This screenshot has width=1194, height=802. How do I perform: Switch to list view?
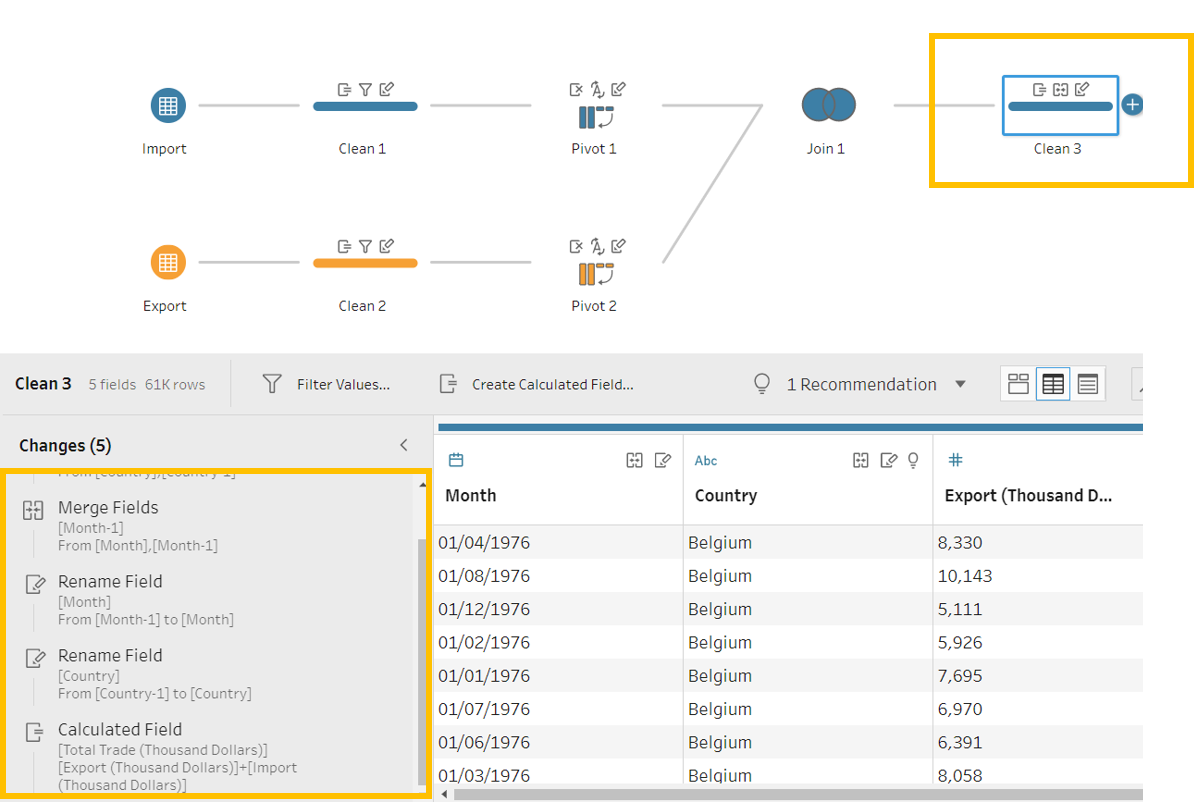(1088, 384)
